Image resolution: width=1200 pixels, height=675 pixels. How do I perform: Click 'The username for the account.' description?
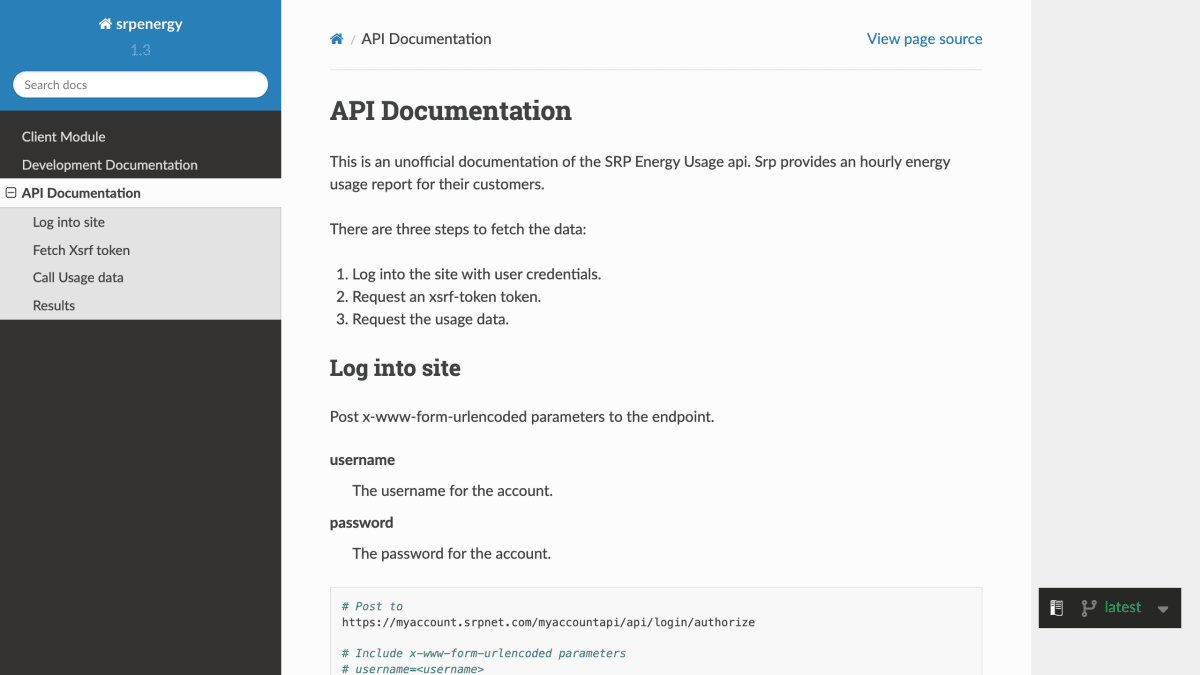click(x=452, y=491)
